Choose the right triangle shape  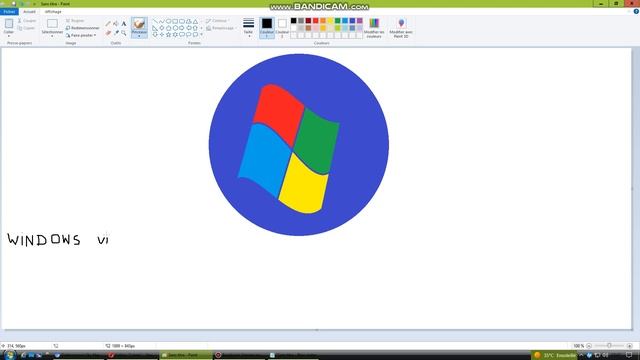tap(155, 28)
